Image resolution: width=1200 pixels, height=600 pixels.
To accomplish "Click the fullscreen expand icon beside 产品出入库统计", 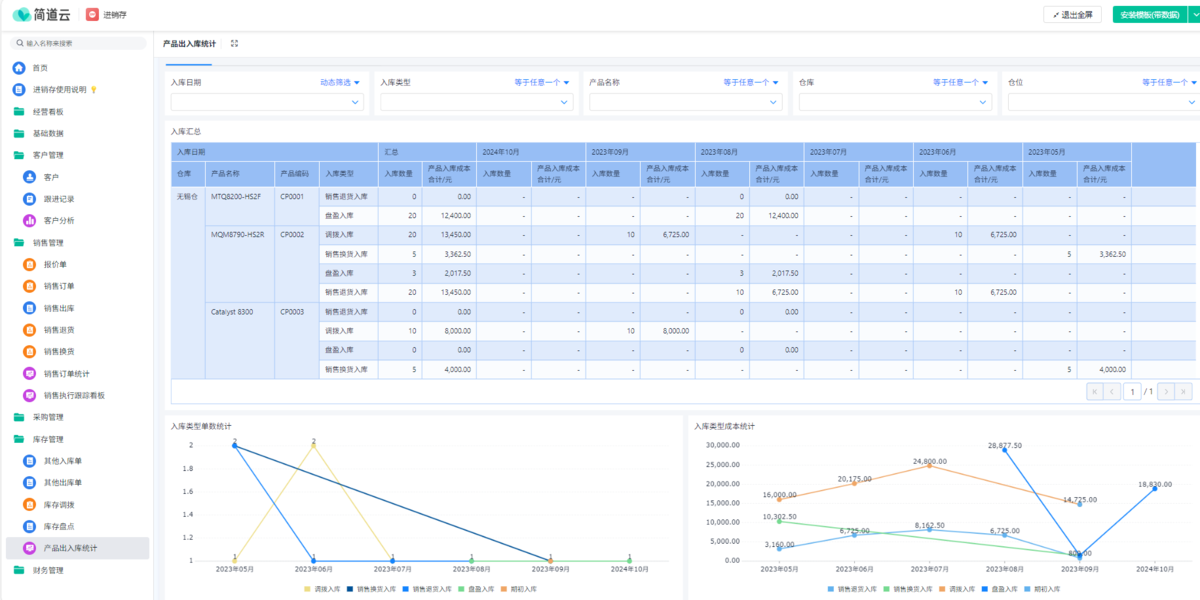I will pos(234,44).
